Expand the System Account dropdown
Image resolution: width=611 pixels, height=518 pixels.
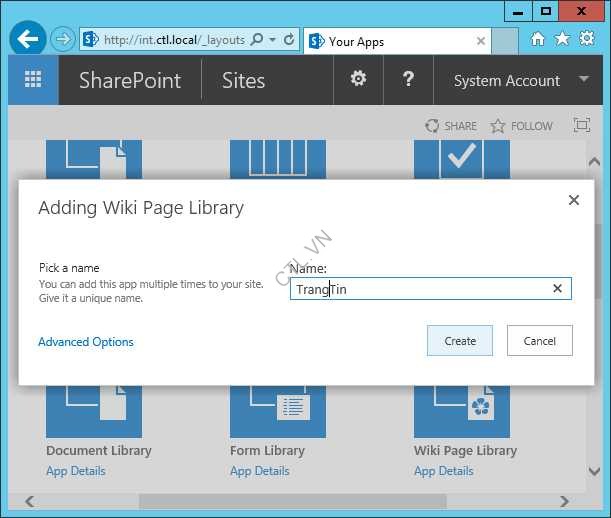(x=584, y=80)
